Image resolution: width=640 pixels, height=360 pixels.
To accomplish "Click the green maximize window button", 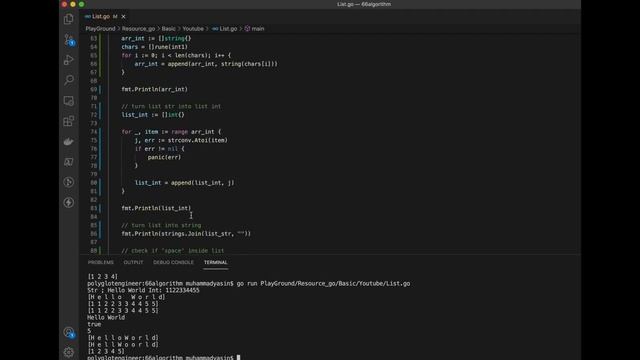I will tap(82, 4).
